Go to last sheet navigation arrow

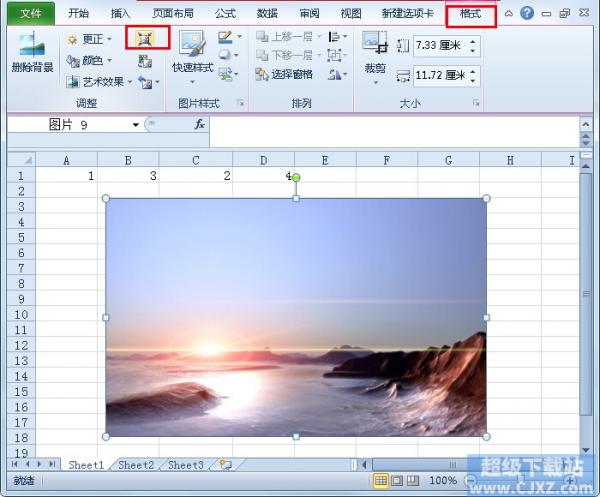(x=52, y=464)
